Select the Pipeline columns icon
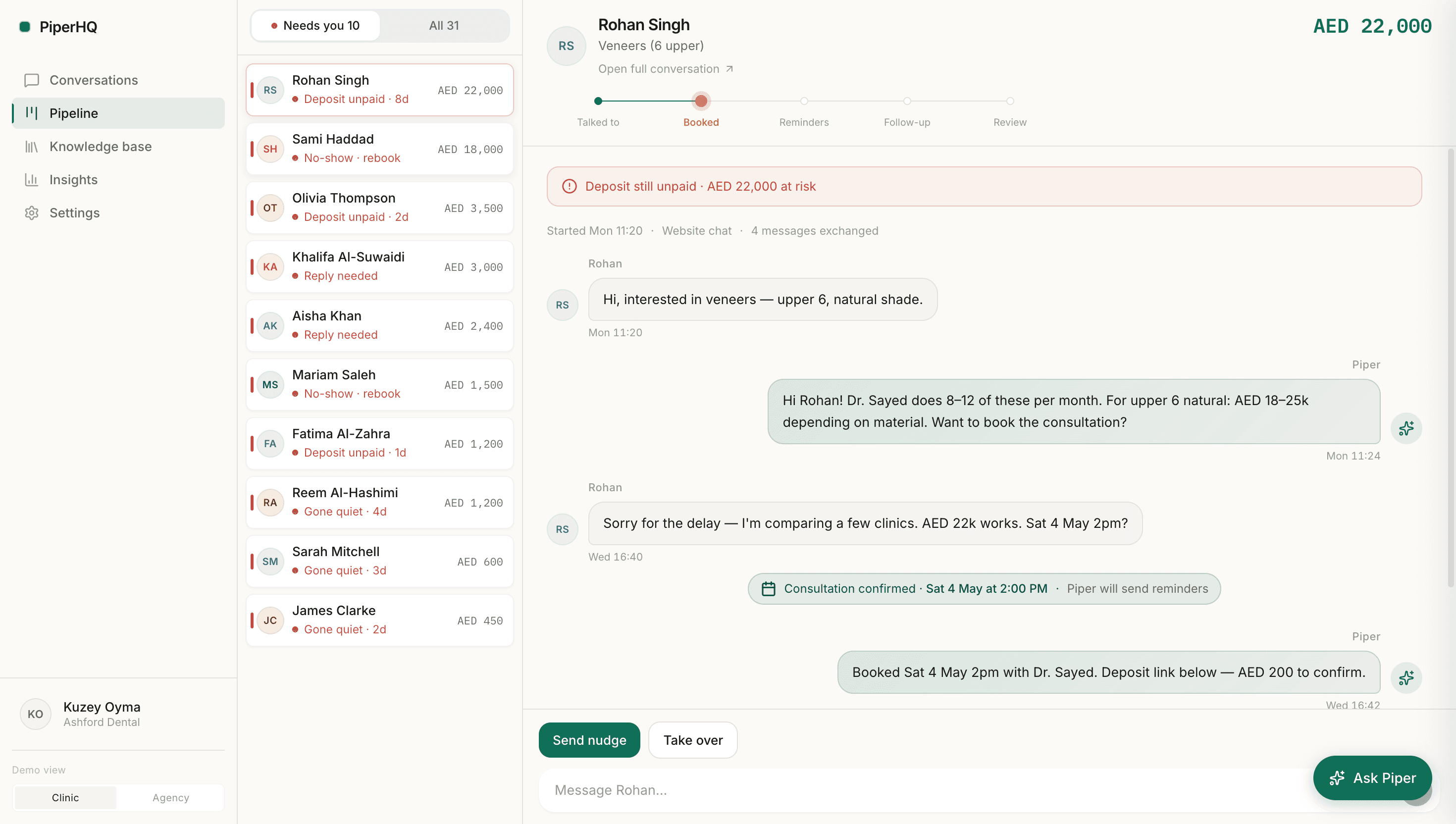 32,113
